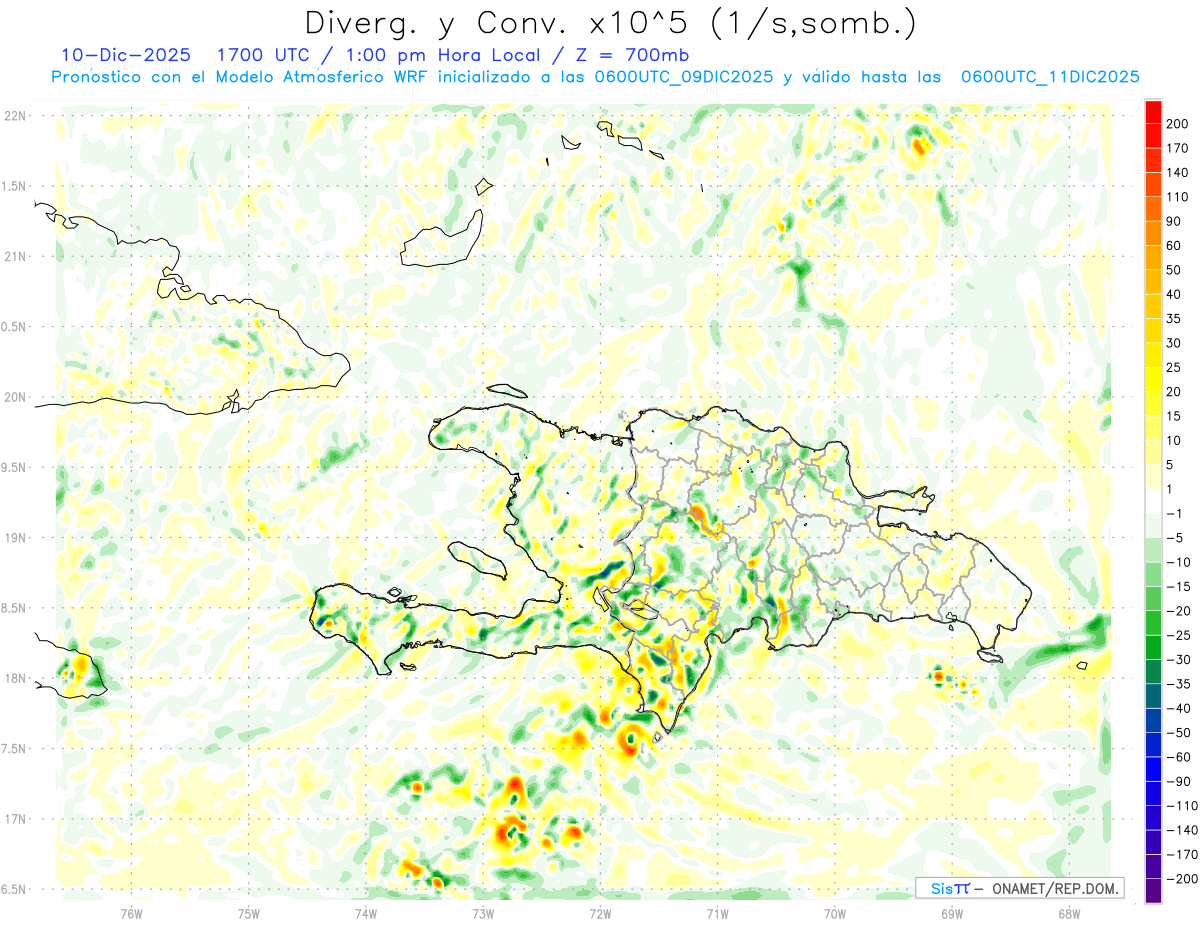Viewport: 1200px width, 927px height.
Task: Pick the blue colorbar swatch between -60 and -90
Action: pos(1153,769)
